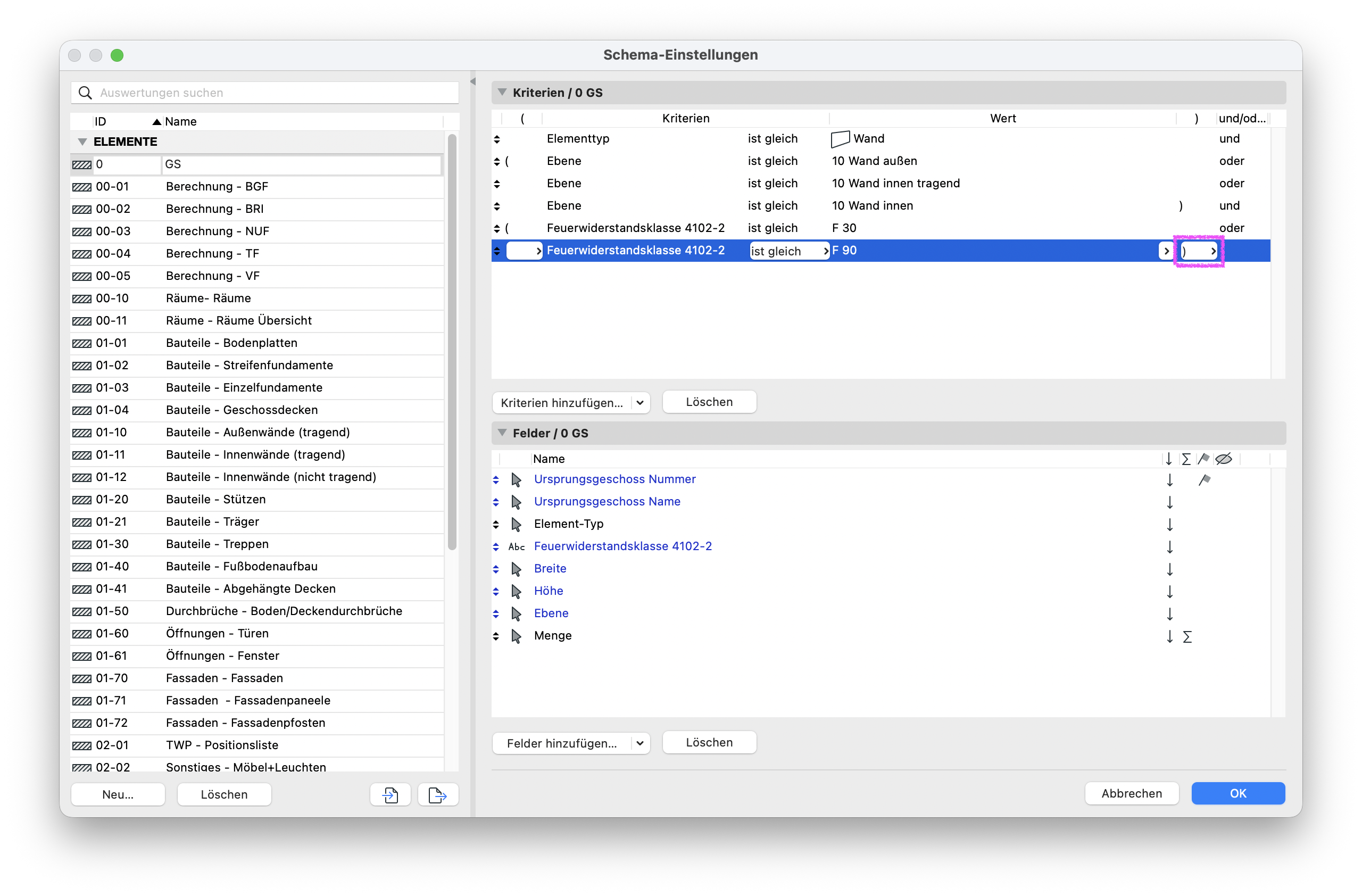Click the import schema icon button
The width and height of the screenshot is (1362, 896).
pos(391,794)
